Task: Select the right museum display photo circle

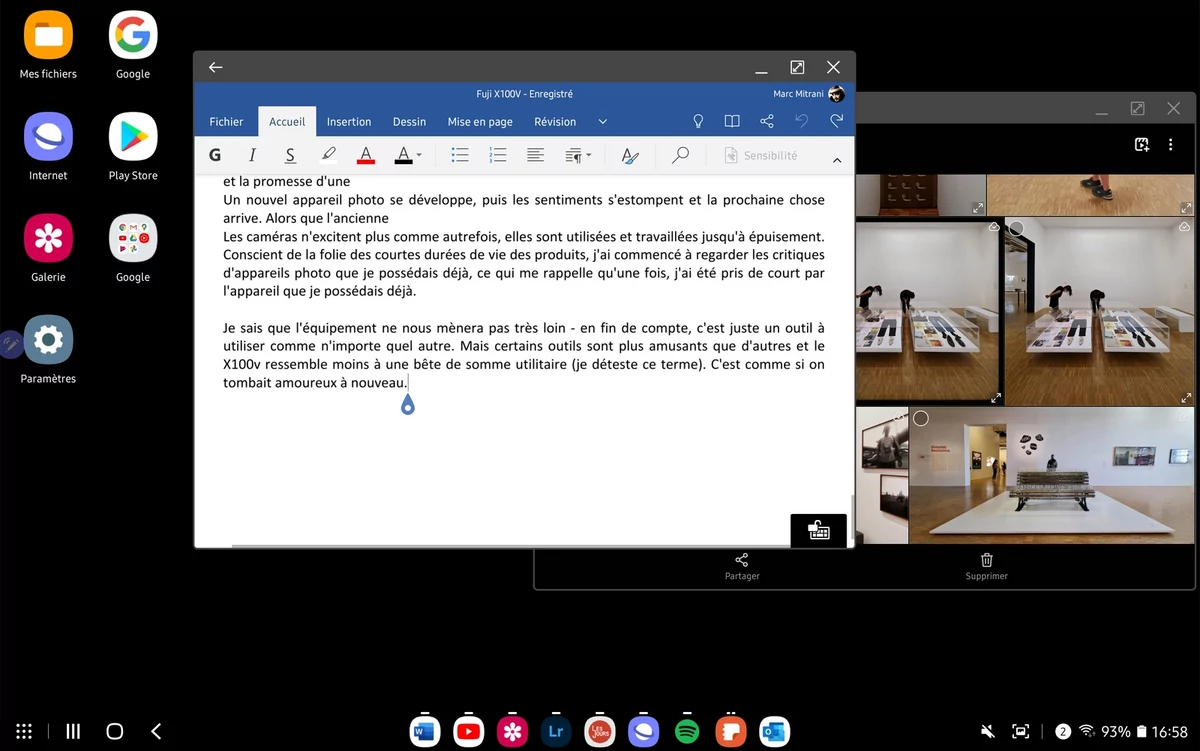Action: (1016, 229)
